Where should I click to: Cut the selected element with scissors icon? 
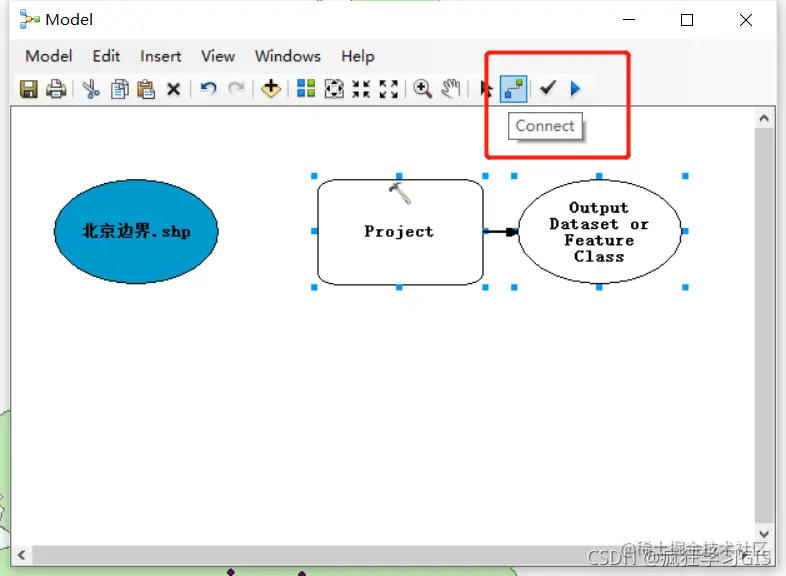tap(91, 89)
